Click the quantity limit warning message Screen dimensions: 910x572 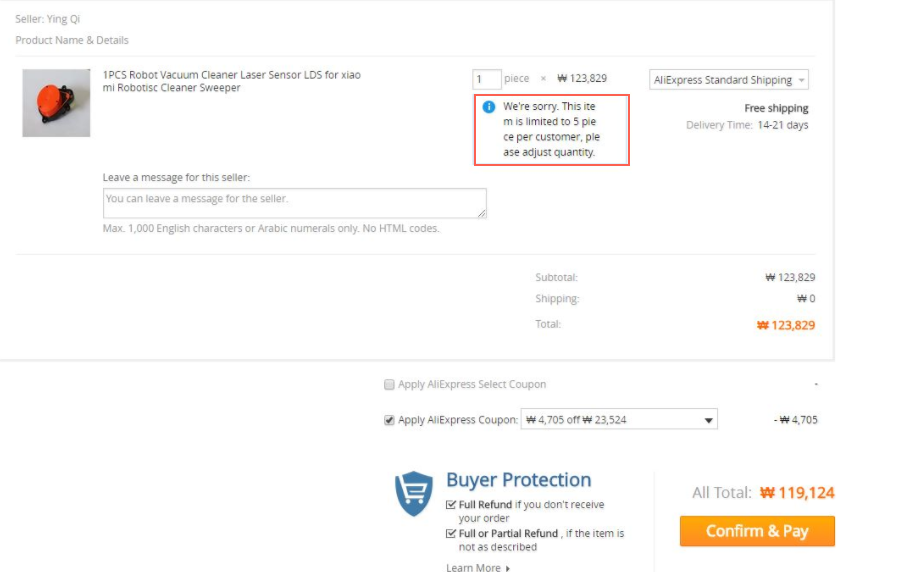click(551, 130)
